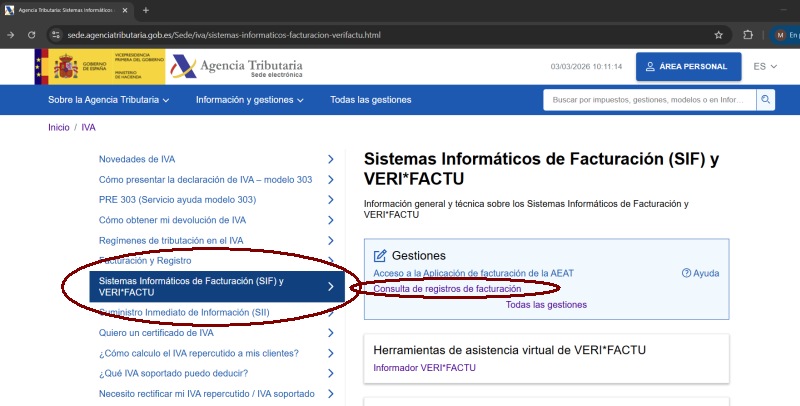The image size is (800, 406).
Task: Select Novedades de IVA sidebar item
Action: click(x=137, y=159)
